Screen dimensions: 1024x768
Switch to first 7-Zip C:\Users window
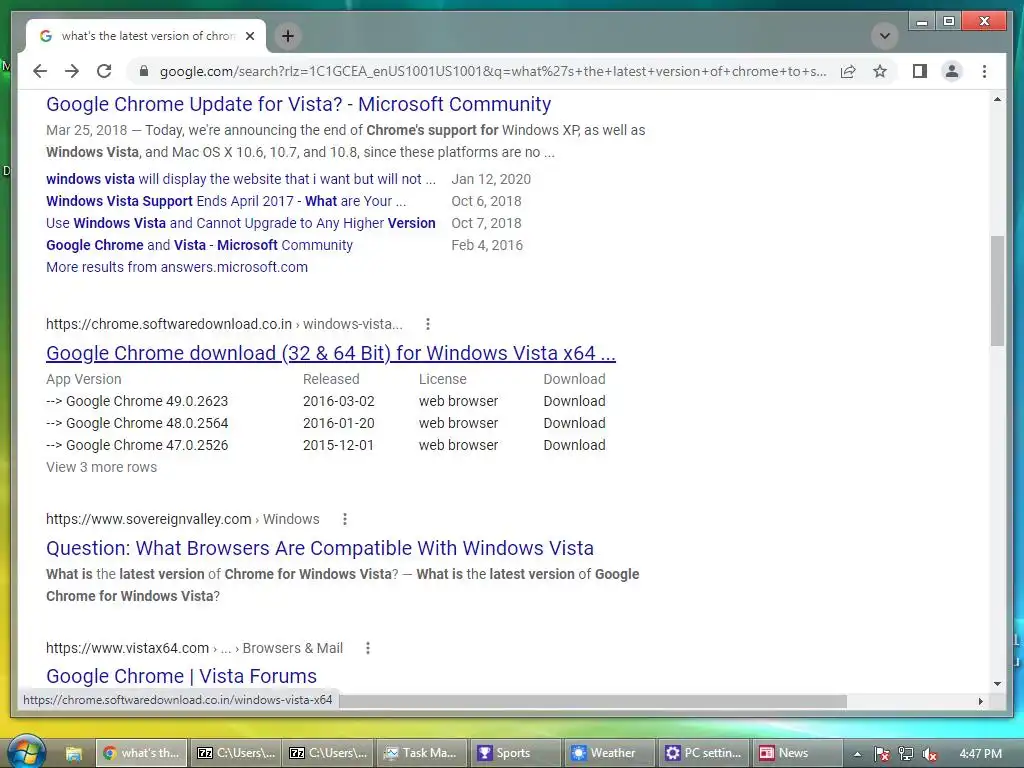click(x=236, y=753)
